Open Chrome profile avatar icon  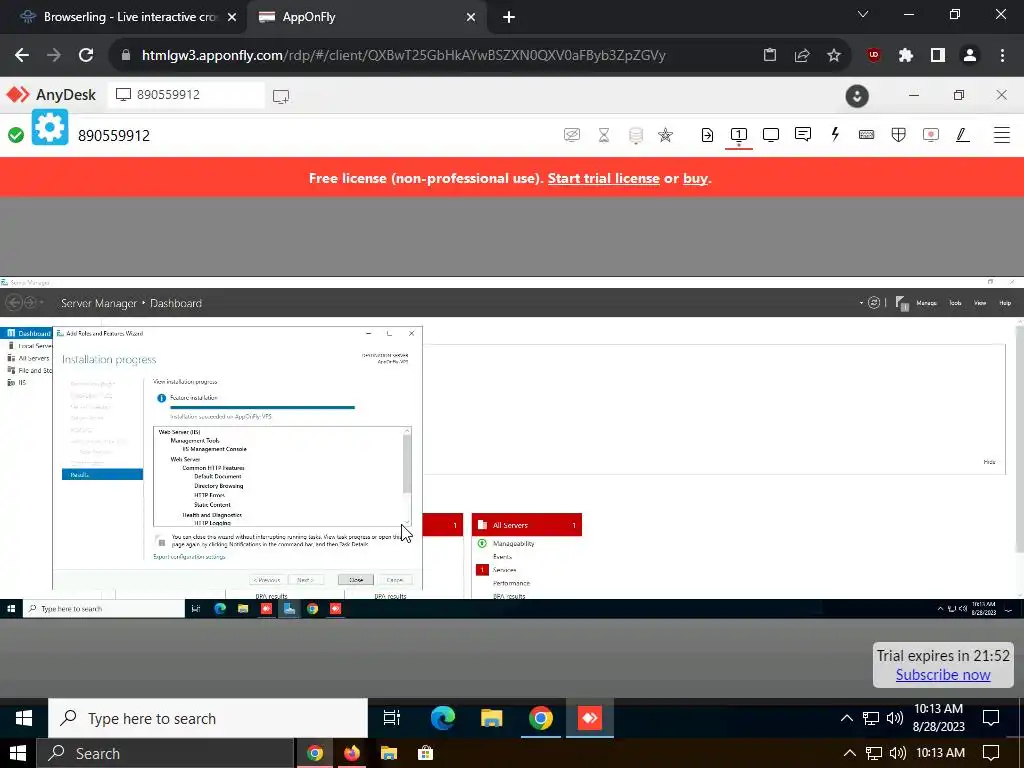(x=970, y=56)
